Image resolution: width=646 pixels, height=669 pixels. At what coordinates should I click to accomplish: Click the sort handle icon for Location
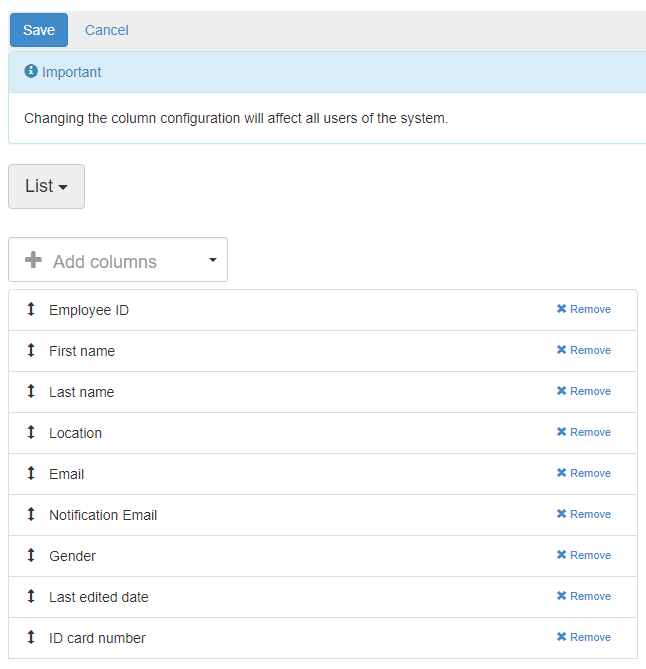point(31,433)
